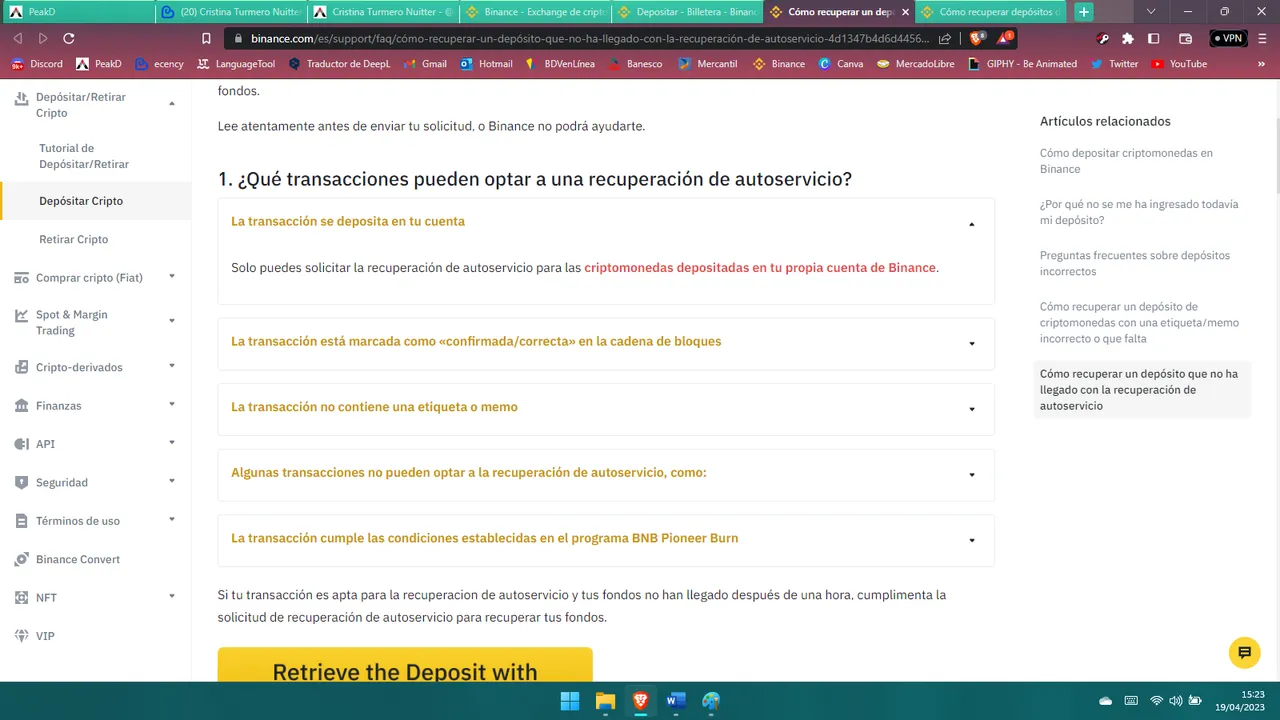
Task: Open the Brave main hamburger menu
Action: click(x=1262, y=38)
